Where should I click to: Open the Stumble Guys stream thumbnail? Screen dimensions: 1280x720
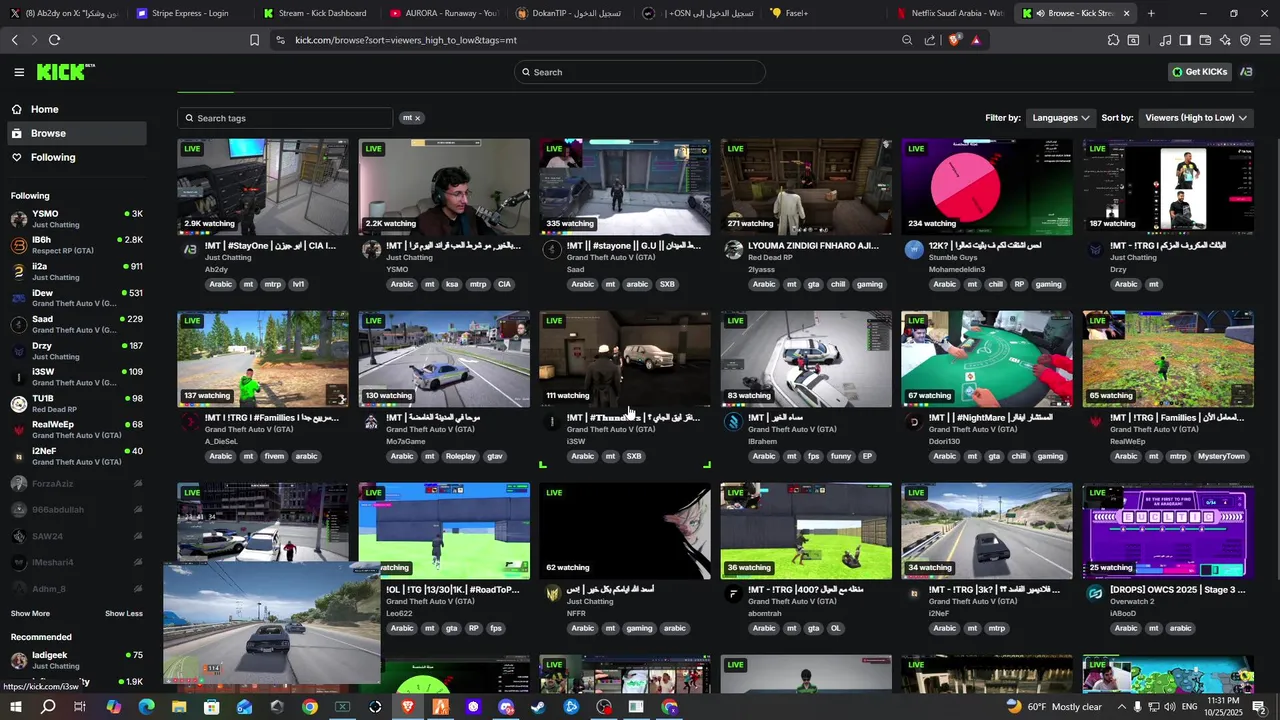pyautogui.click(x=987, y=187)
